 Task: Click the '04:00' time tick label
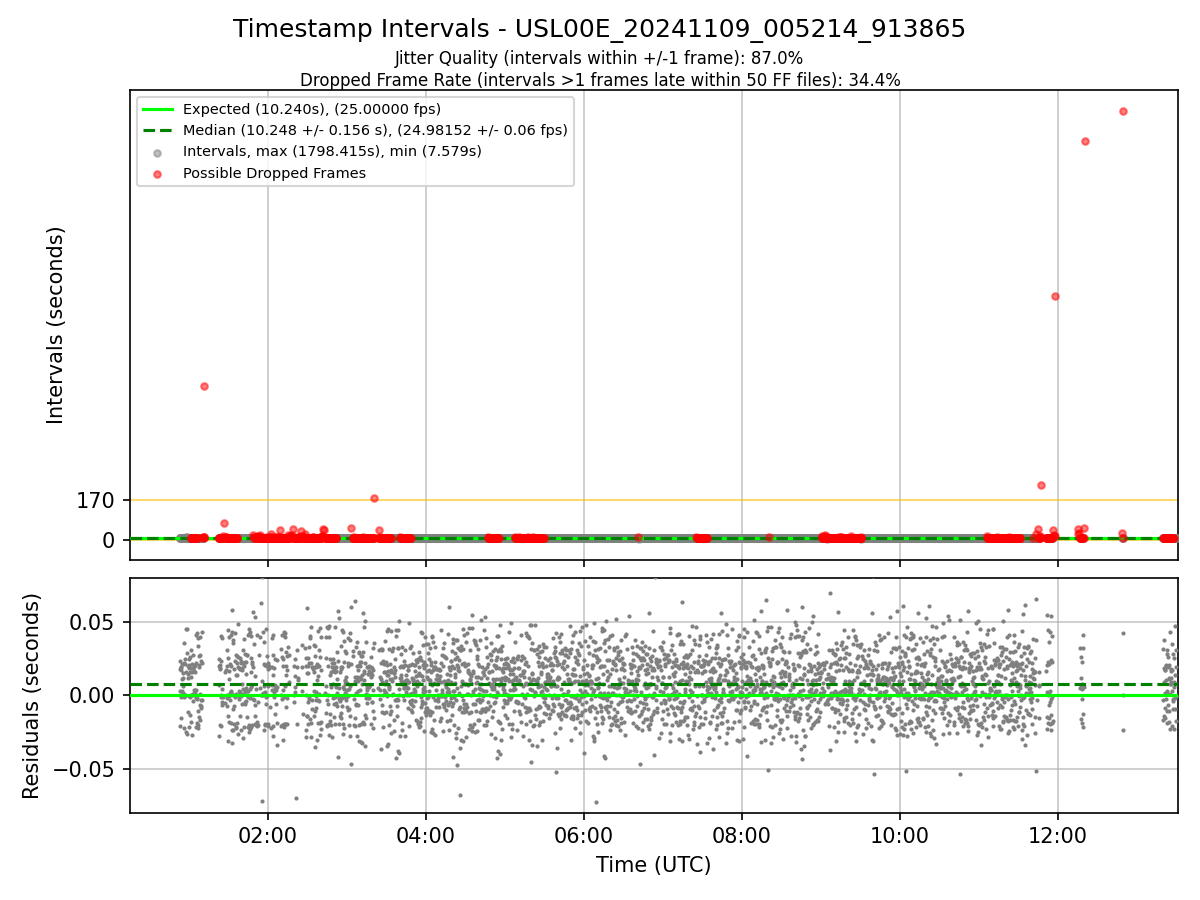[426, 834]
